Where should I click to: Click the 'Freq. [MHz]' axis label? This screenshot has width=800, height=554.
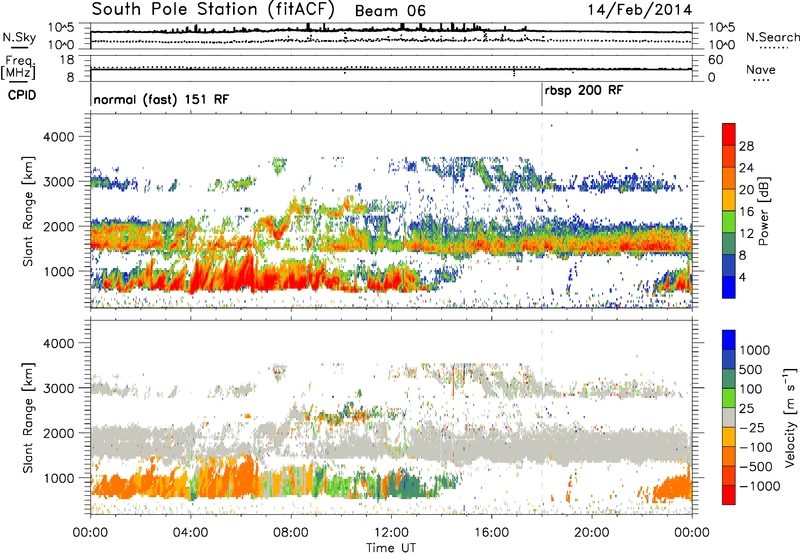pos(19,67)
